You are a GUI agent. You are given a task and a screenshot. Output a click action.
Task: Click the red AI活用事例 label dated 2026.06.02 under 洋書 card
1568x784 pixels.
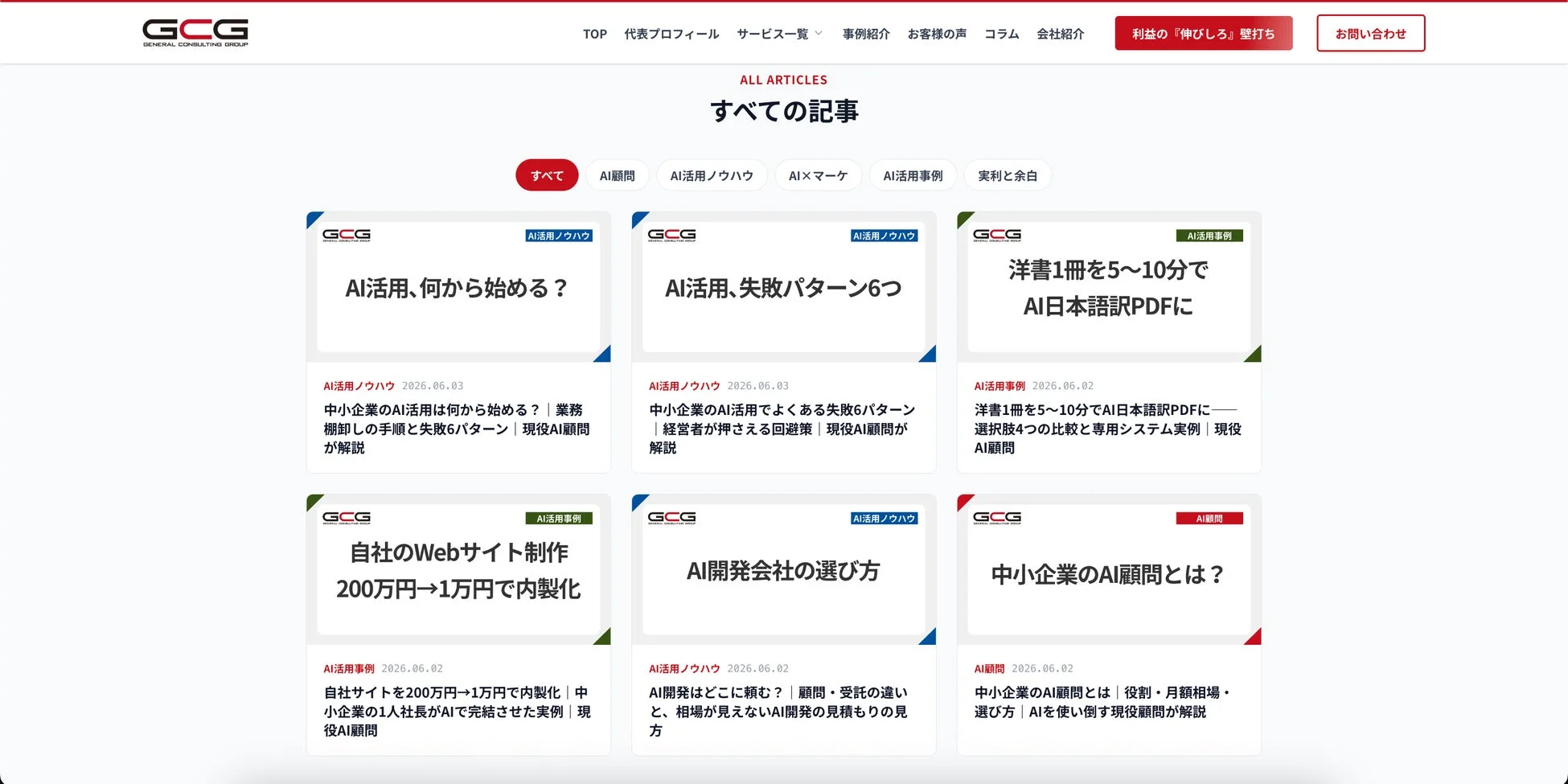click(999, 386)
